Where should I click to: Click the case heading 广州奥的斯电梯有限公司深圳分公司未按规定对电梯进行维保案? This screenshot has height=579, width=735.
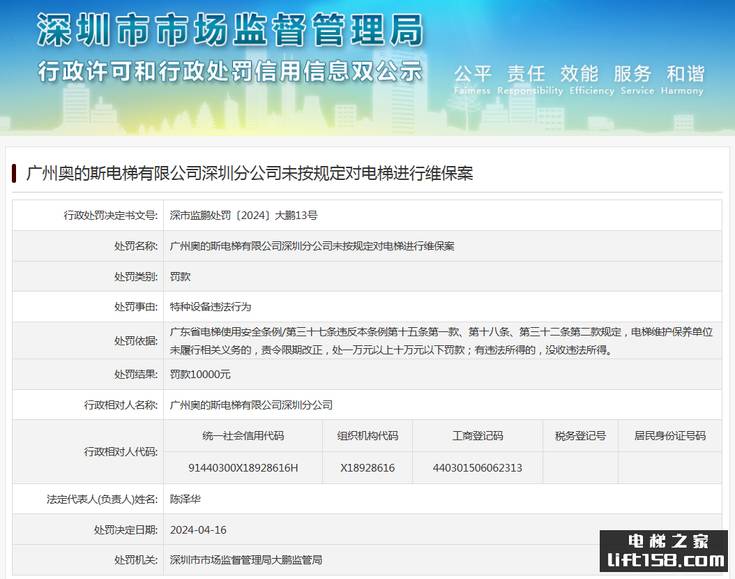coord(250,173)
